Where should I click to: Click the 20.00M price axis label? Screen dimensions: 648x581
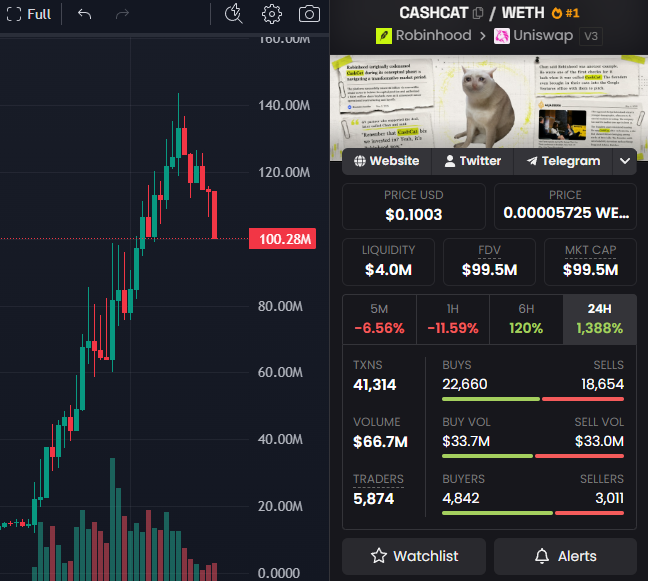point(280,506)
